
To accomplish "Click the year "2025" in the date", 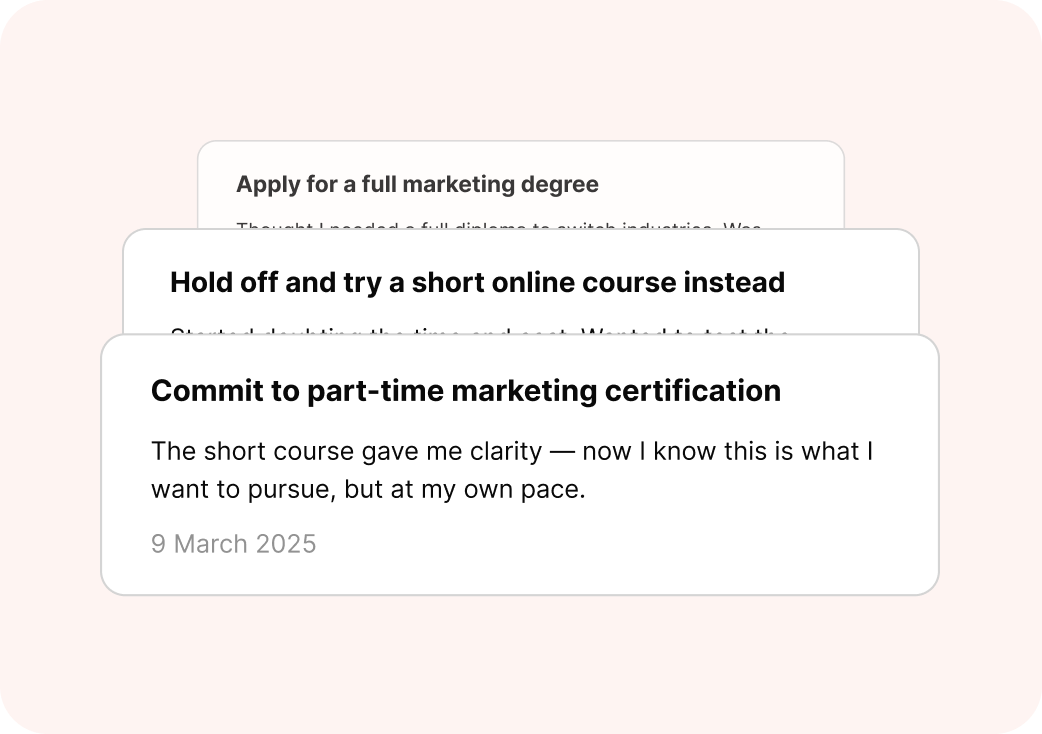I will click(285, 543).
